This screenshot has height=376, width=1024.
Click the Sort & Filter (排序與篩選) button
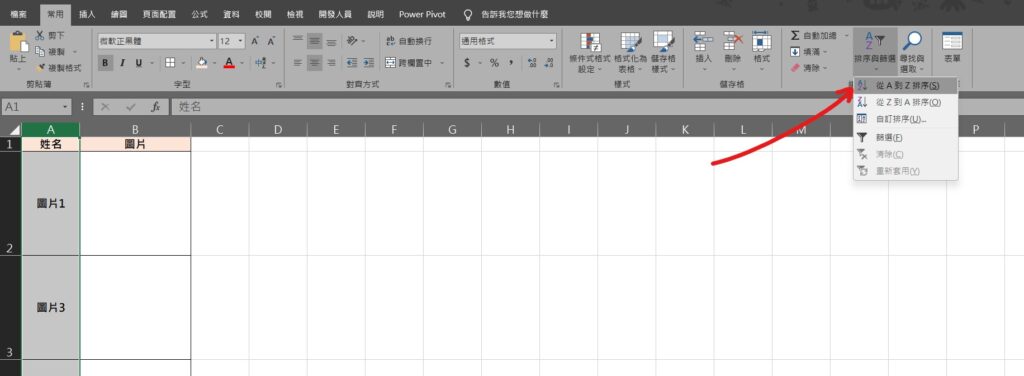click(874, 52)
